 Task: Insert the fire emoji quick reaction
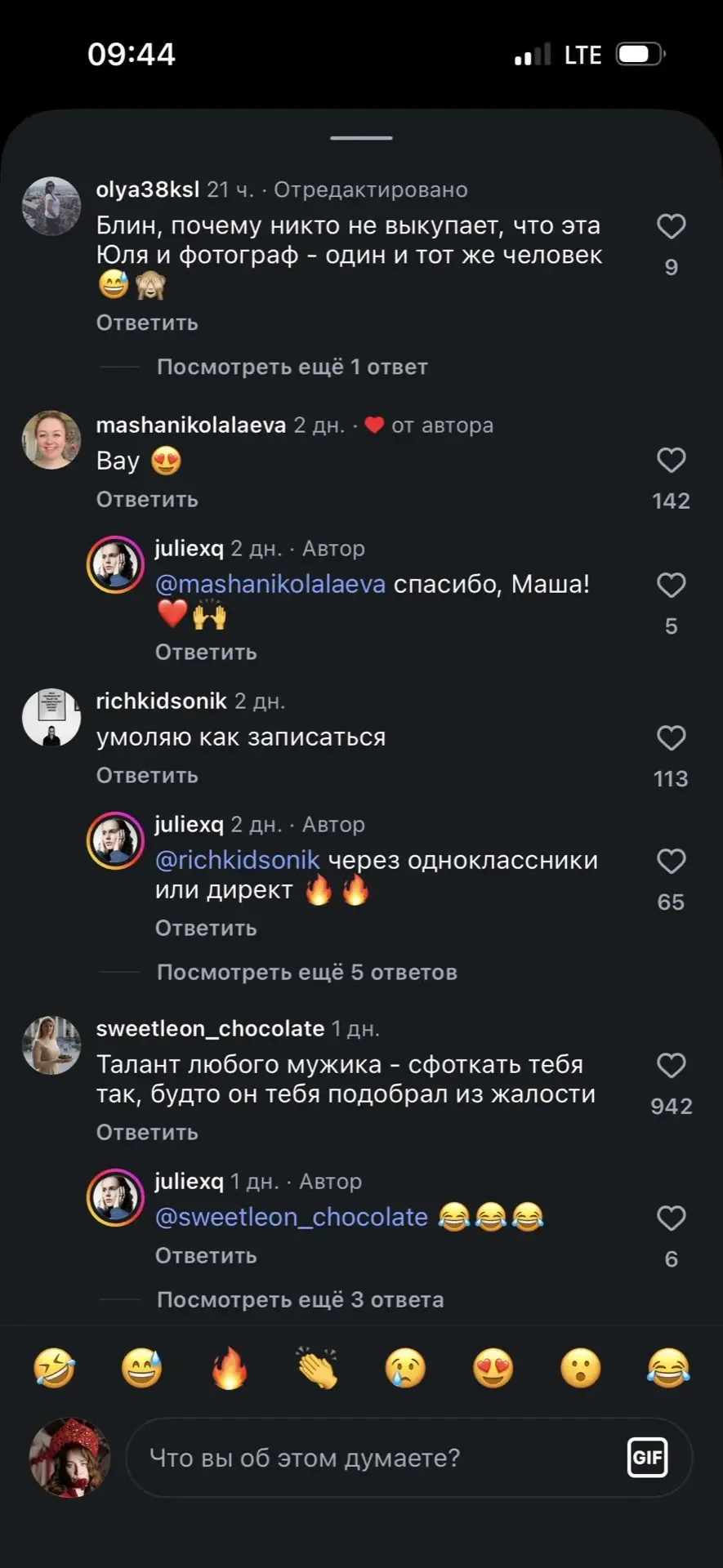pos(230,1368)
